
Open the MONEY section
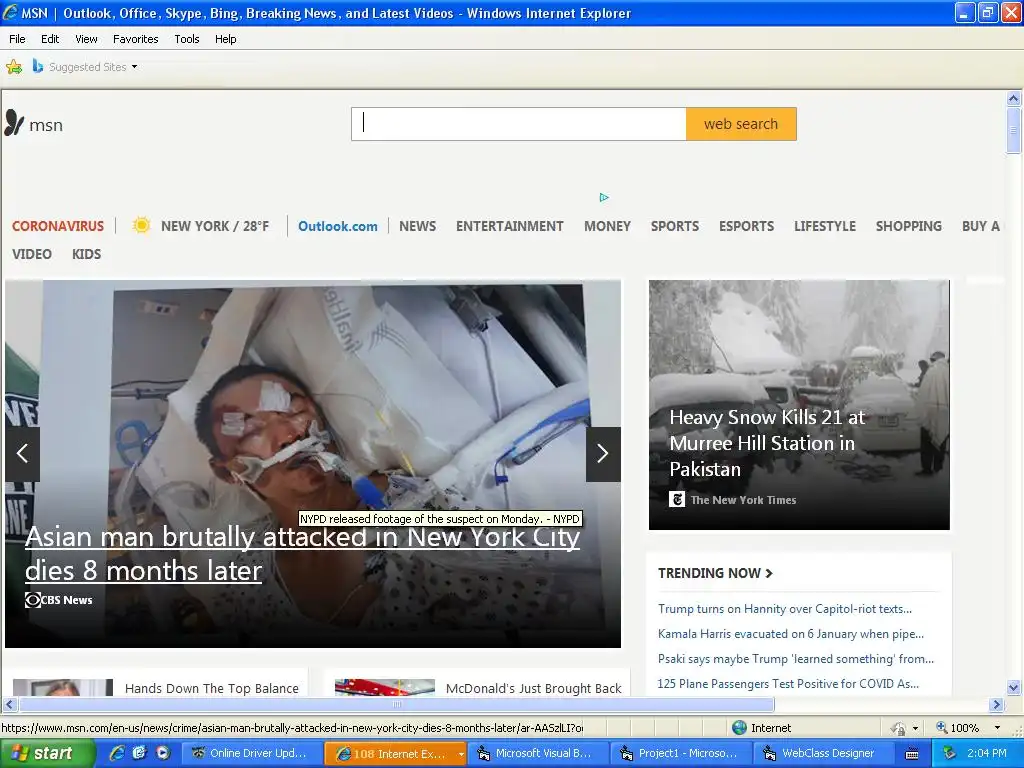(x=607, y=226)
